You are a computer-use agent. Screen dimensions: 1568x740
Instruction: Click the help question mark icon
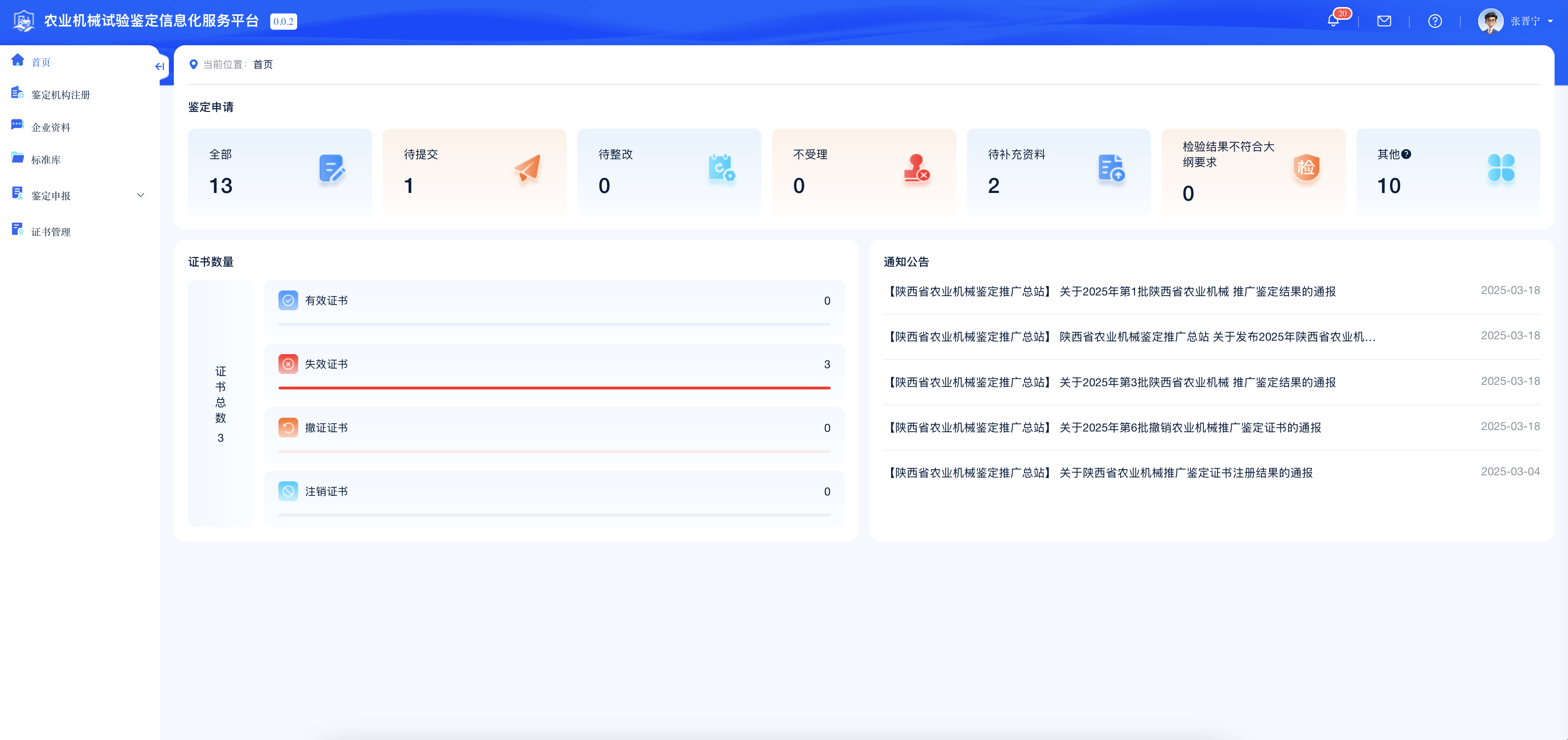(1435, 21)
